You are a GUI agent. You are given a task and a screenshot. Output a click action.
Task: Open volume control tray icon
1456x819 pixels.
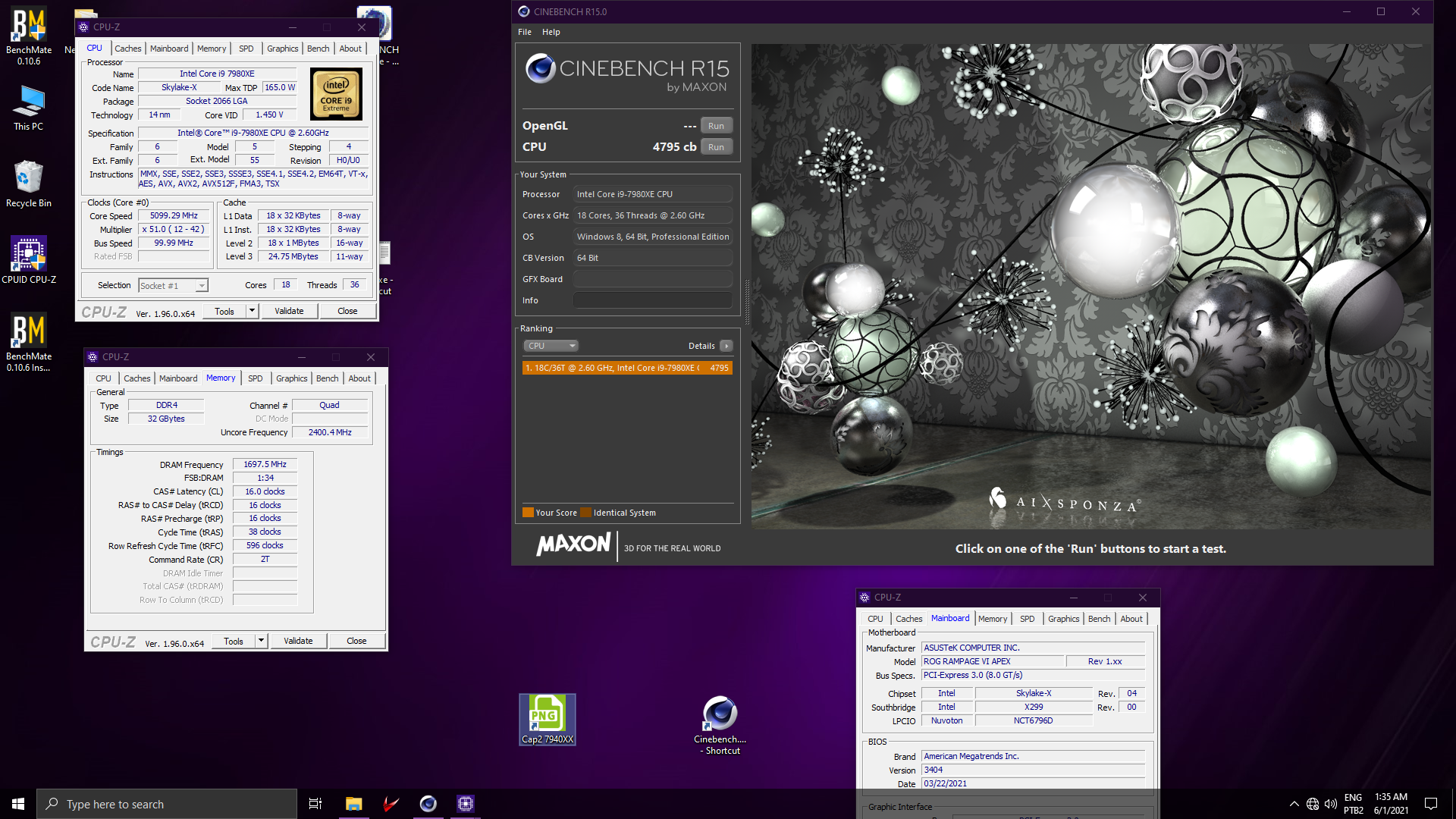coord(1331,804)
